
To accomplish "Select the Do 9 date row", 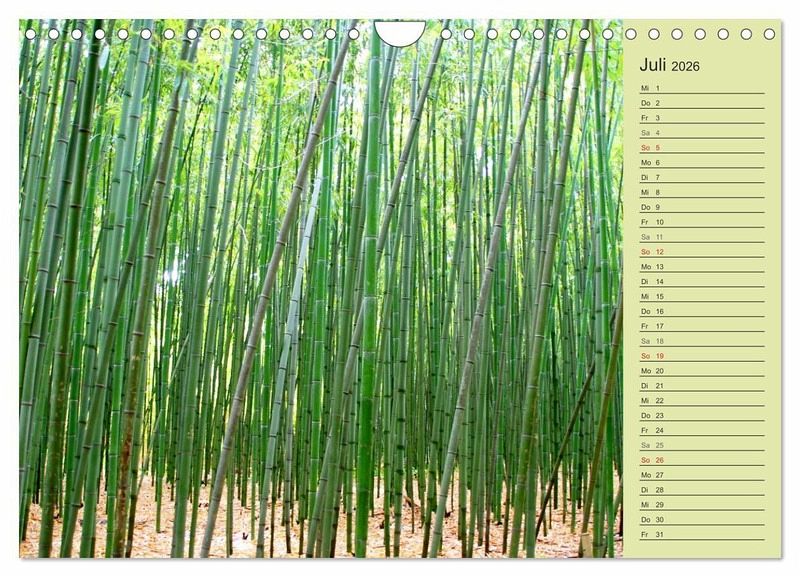I will pos(701,207).
